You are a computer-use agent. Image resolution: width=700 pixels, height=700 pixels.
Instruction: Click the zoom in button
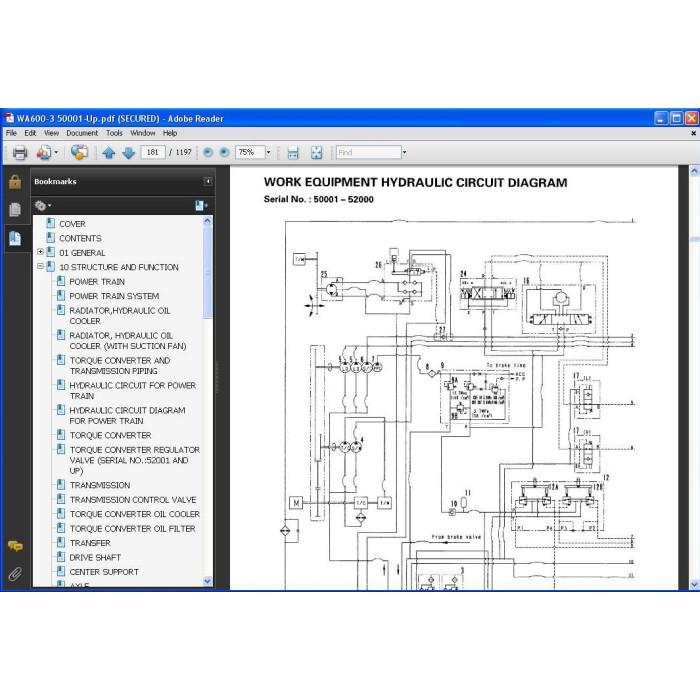224,153
